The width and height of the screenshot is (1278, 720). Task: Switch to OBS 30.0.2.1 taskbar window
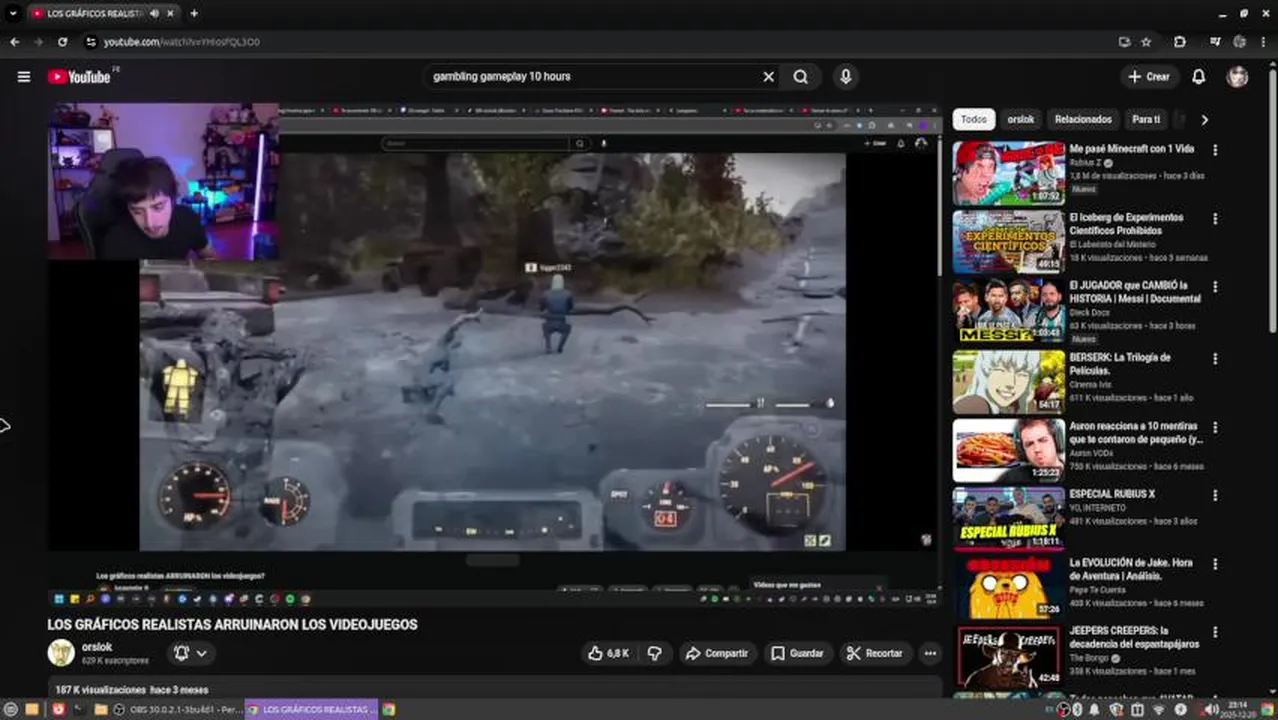(x=178, y=709)
